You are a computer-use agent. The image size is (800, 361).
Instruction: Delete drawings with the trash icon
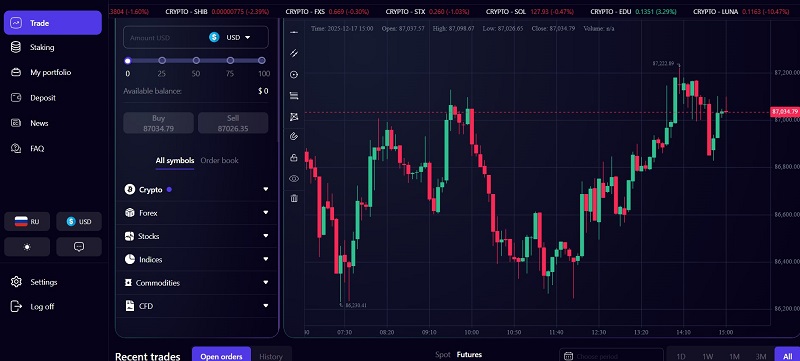[x=294, y=198]
